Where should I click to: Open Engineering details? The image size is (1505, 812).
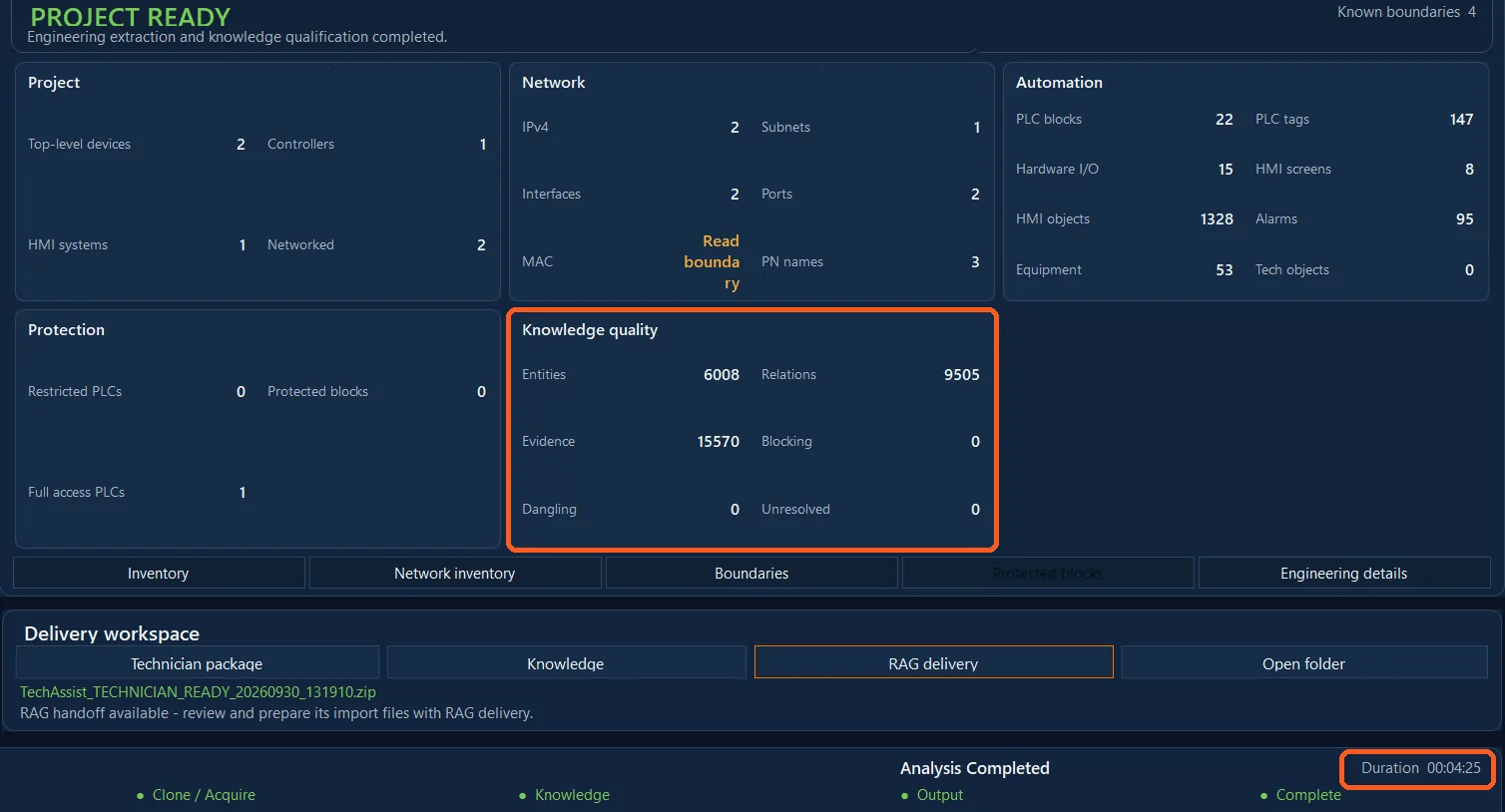pyautogui.click(x=1344, y=574)
